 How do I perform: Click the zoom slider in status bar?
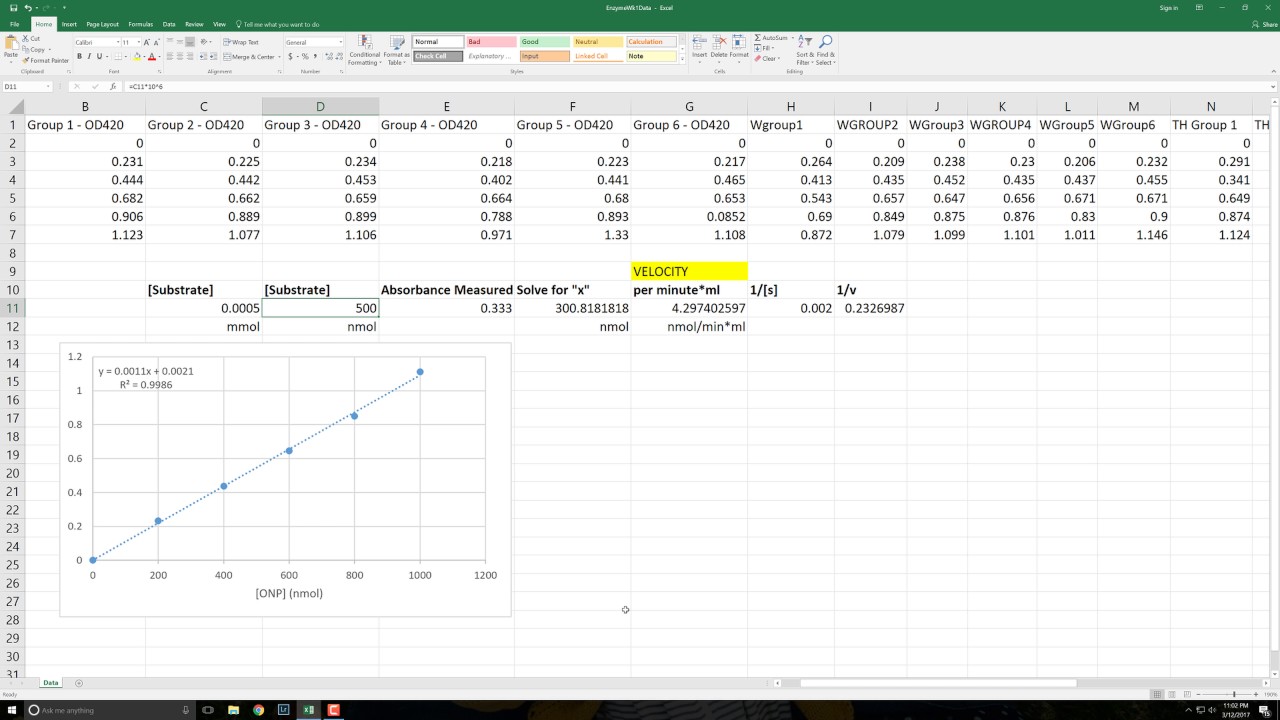click(1234, 694)
